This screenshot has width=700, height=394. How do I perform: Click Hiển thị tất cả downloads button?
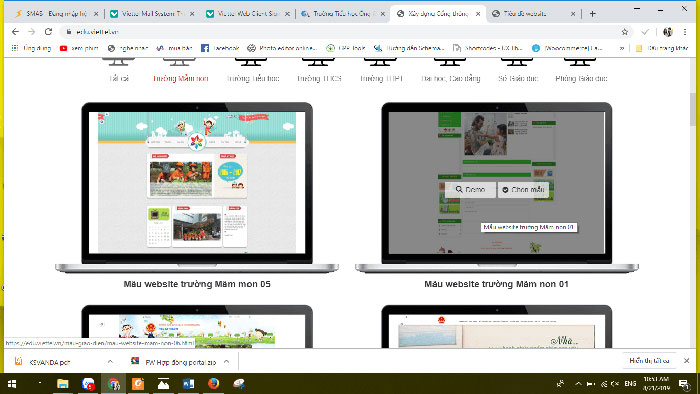point(649,361)
